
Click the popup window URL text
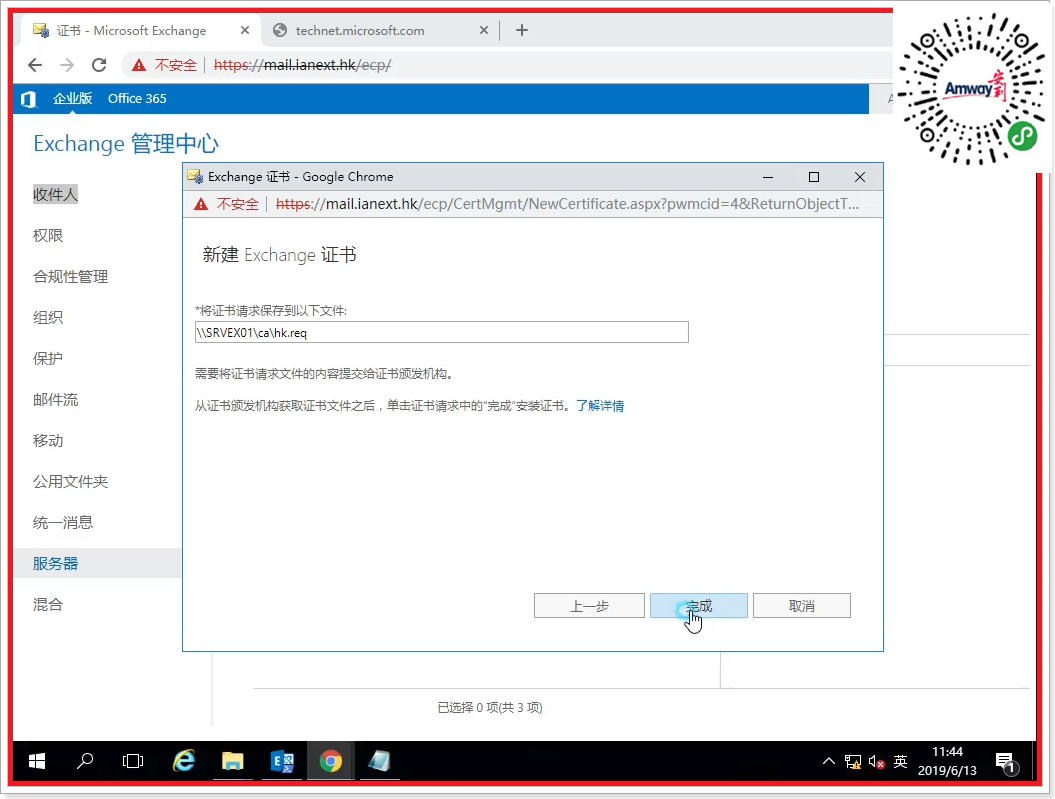pyautogui.click(x=567, y=204)
